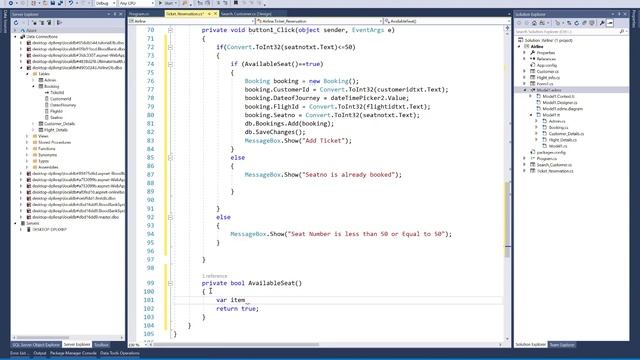Collapse the Data Connections node
The width and height of the screenshot is (640, 360).
pos(16,37)
